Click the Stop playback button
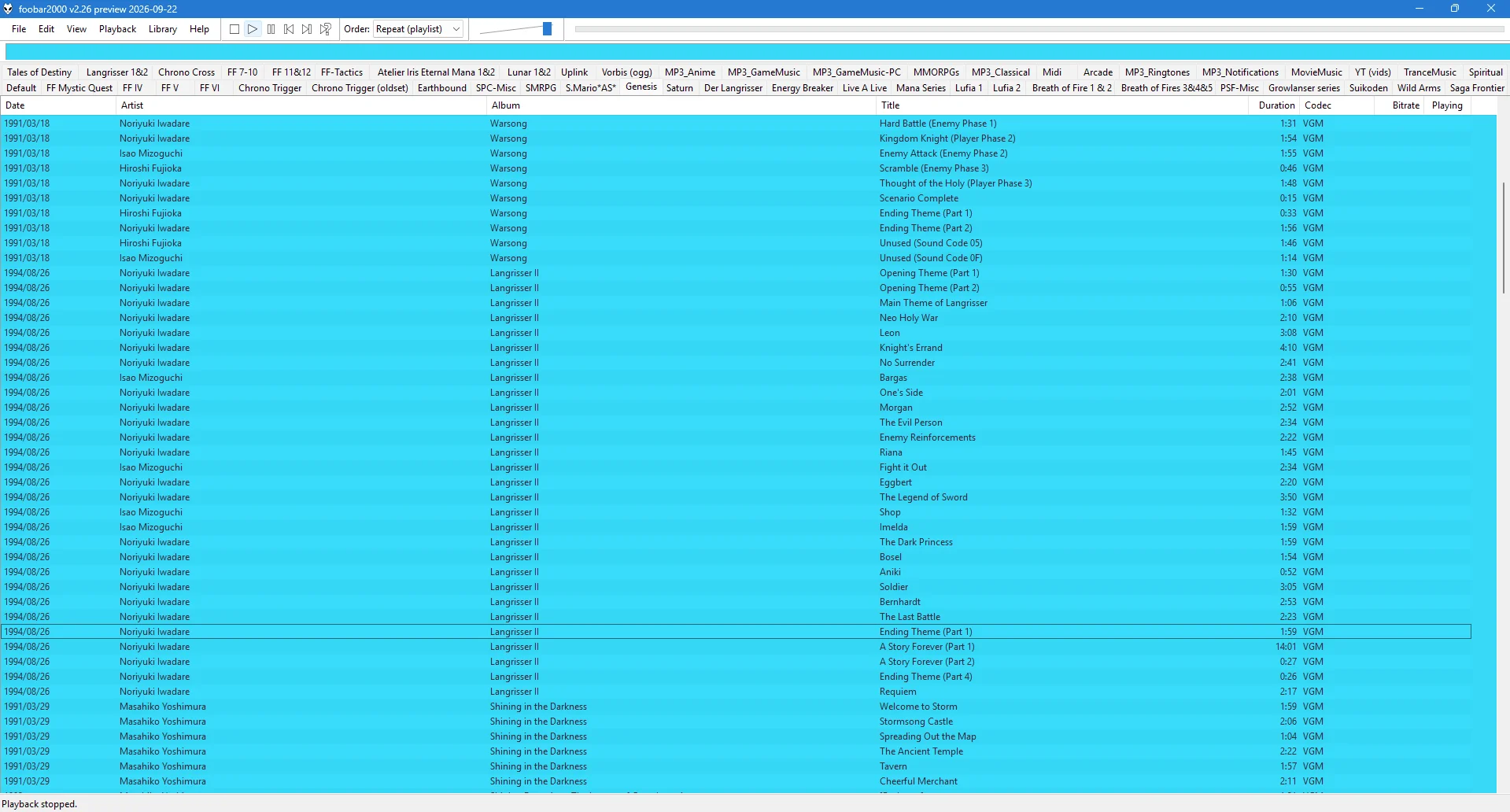The width and height of the screenshot is (1510, 812). click(234, 29)
